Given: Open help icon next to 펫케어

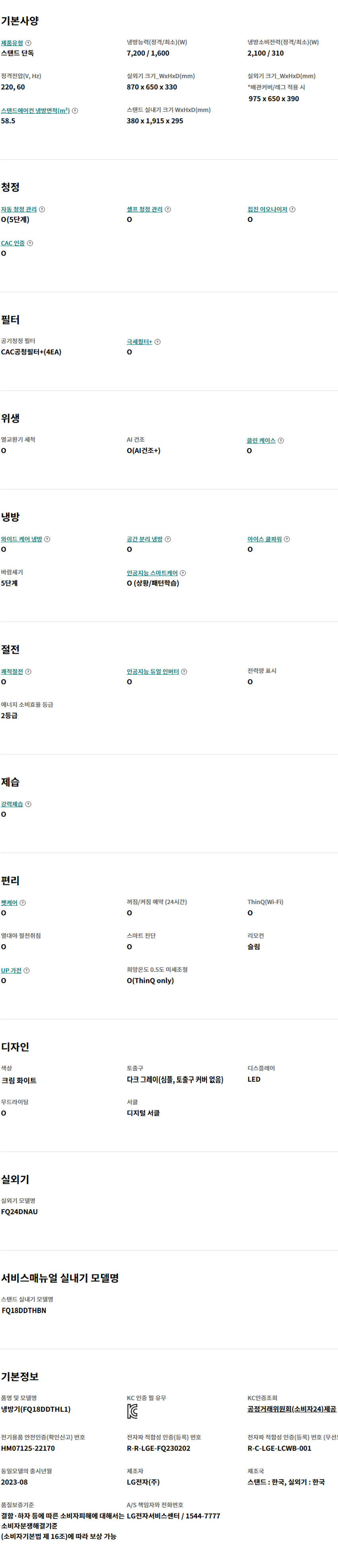Looking at the screenshot, I should [23, 903].
